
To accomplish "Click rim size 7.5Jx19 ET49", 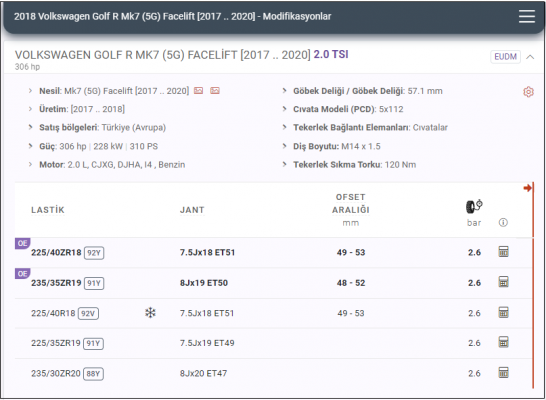I will pyautogui.click(x=207, y=343).
